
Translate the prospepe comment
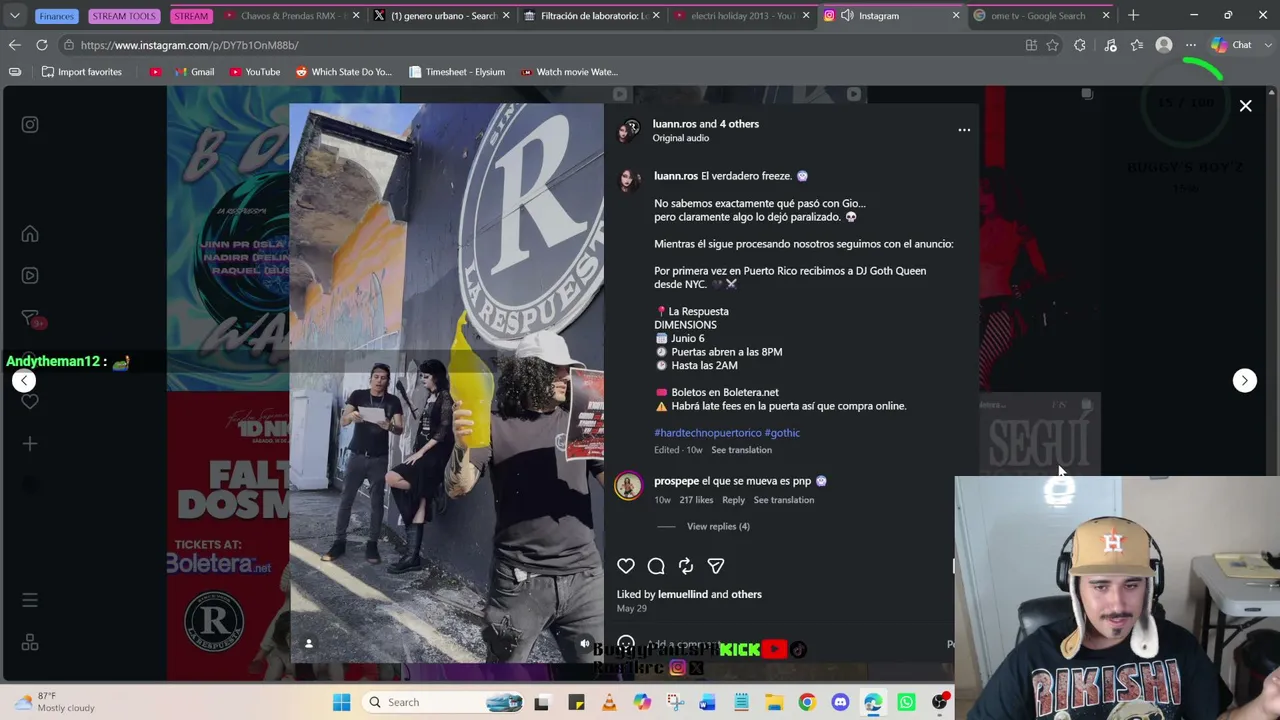[784, 500]
